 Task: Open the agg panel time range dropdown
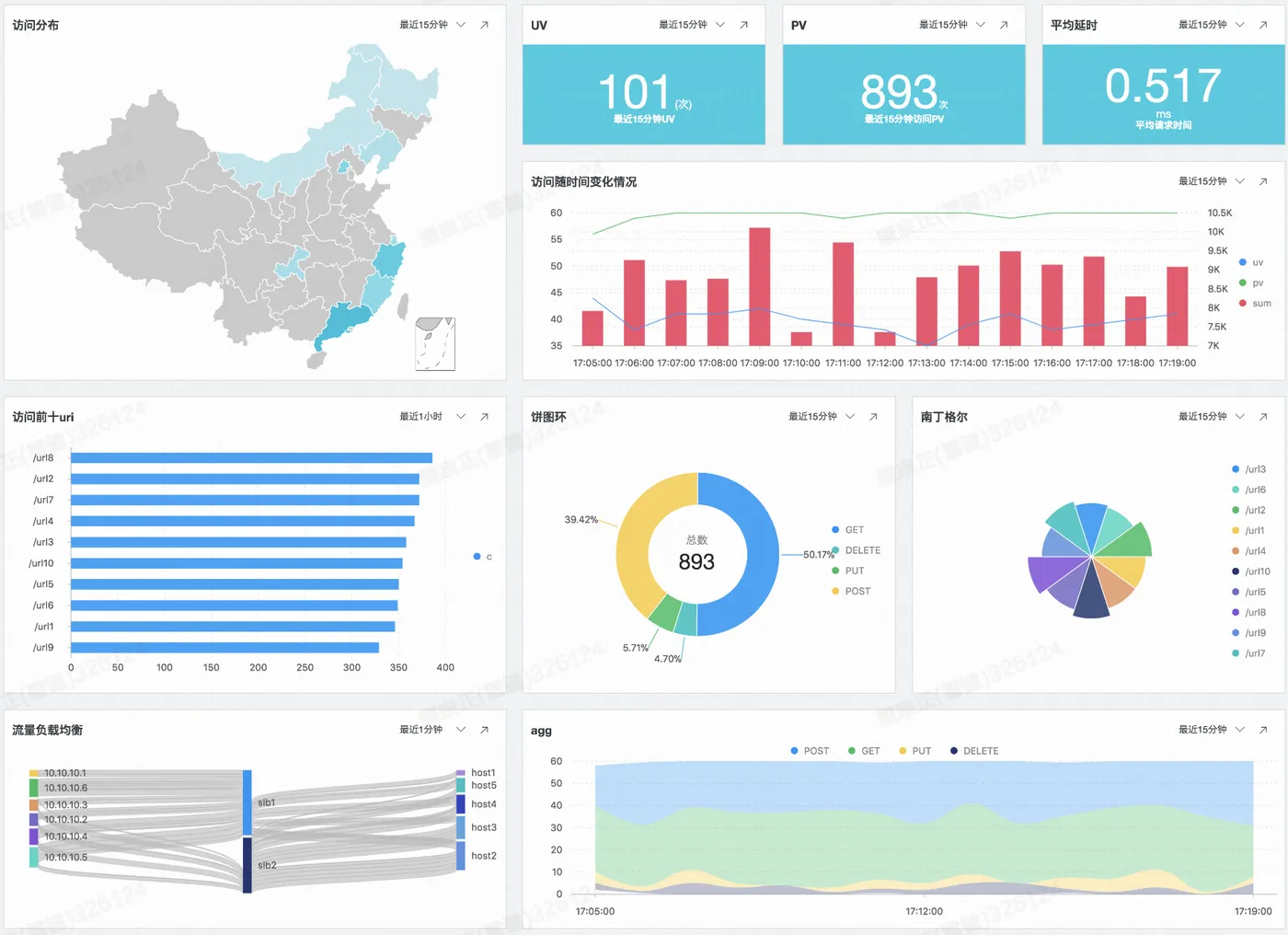pyautogui.click(x=1212, y=730)
